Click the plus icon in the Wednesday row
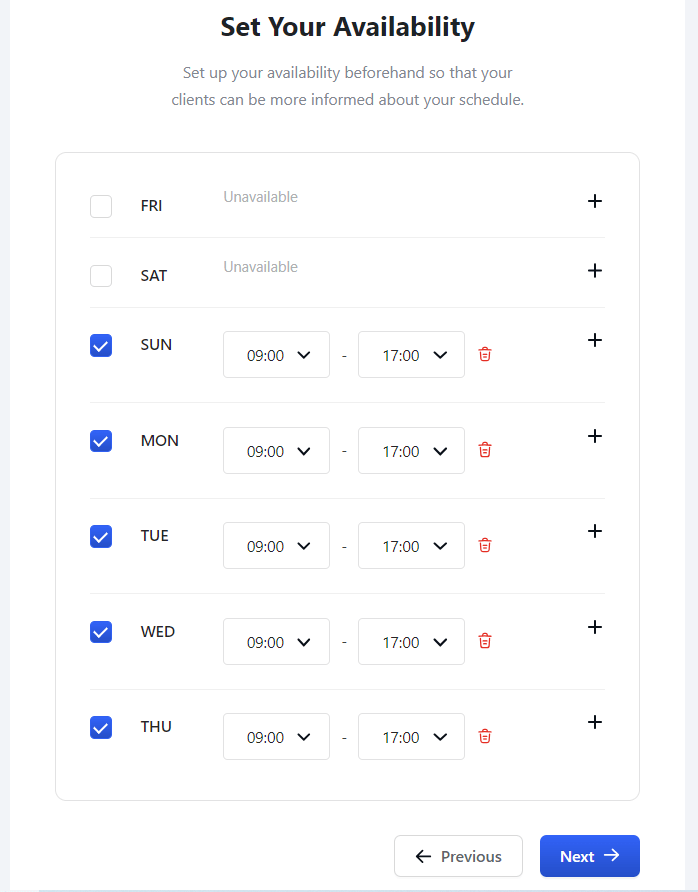 [594, 627]
